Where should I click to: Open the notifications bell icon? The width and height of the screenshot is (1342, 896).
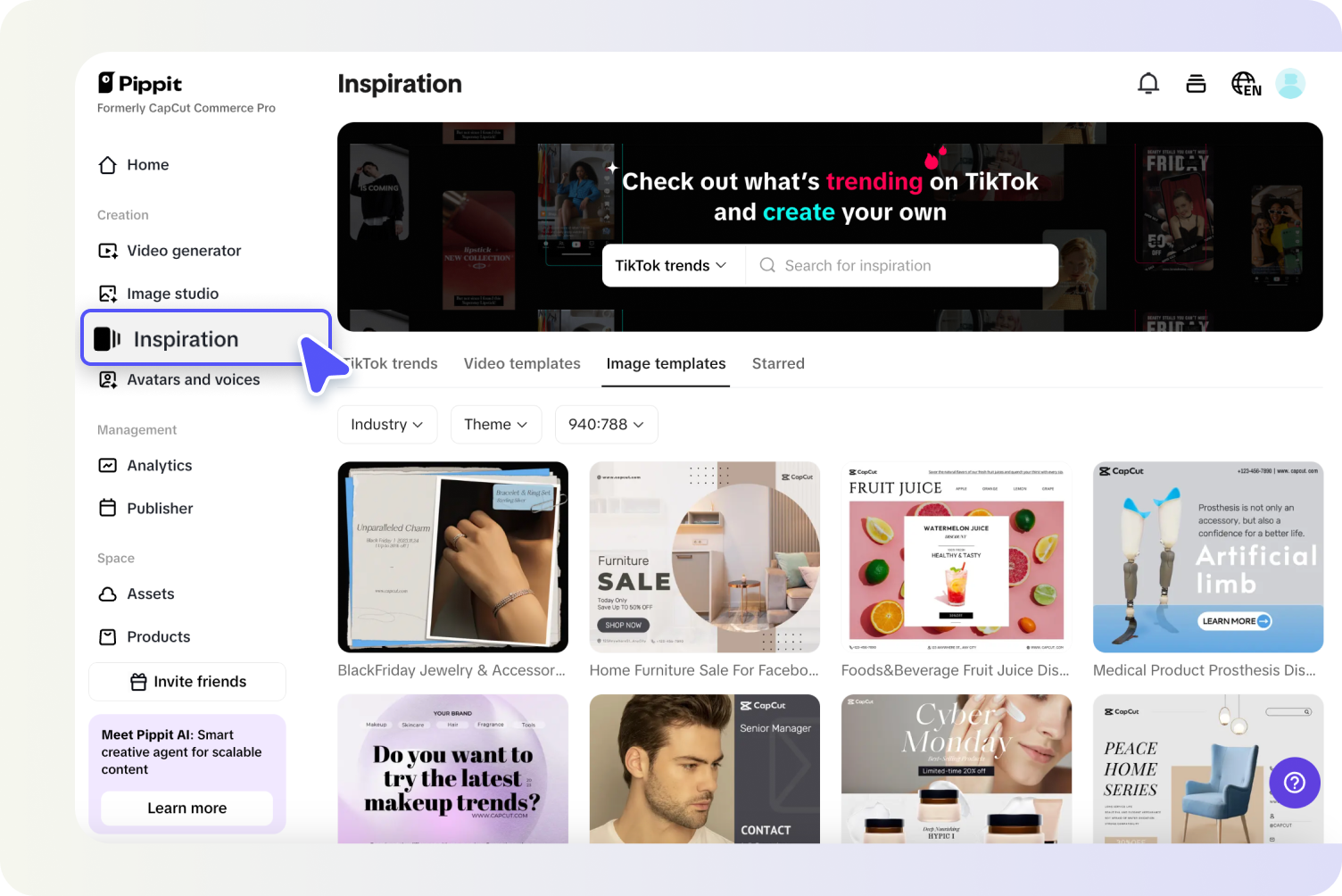[1148, 84]
